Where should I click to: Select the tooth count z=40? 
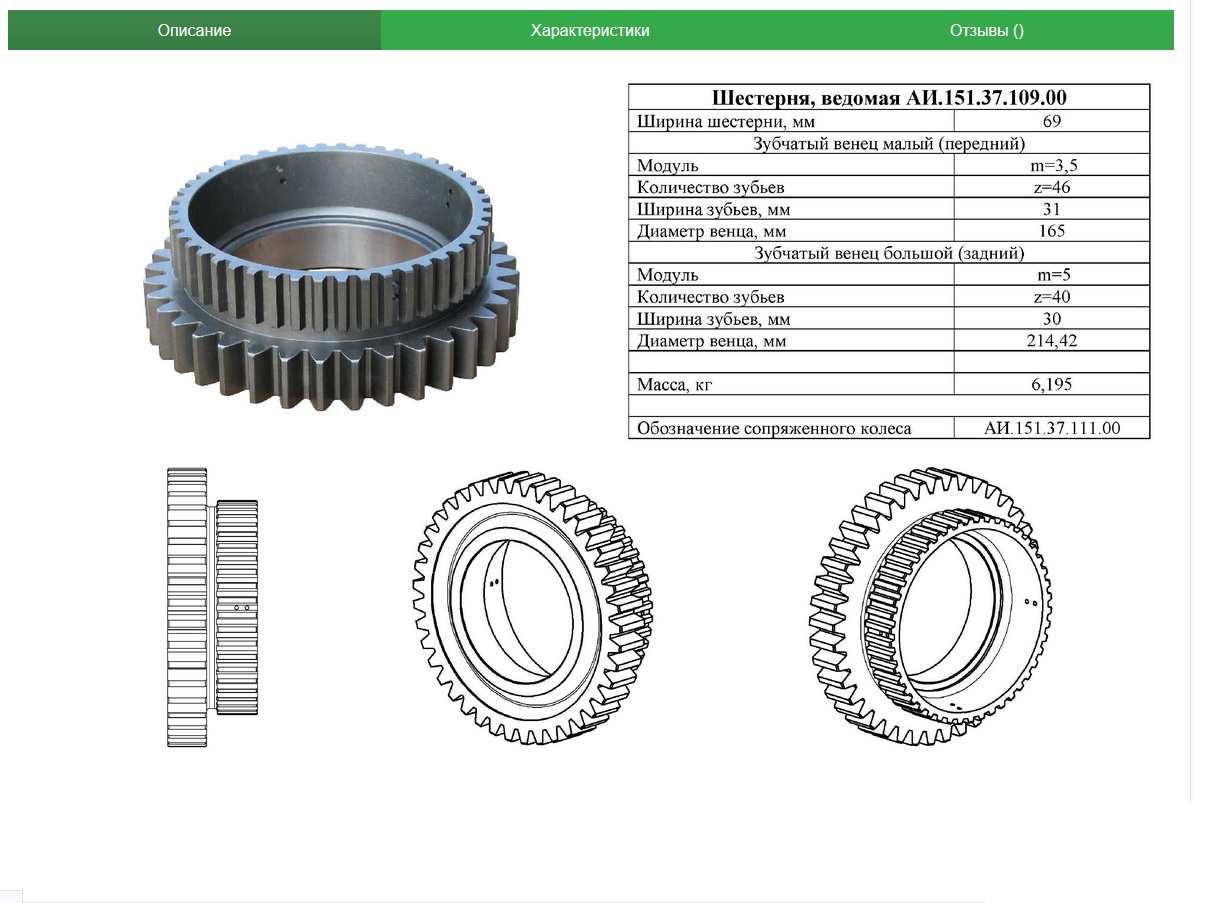coord(1051,297)
